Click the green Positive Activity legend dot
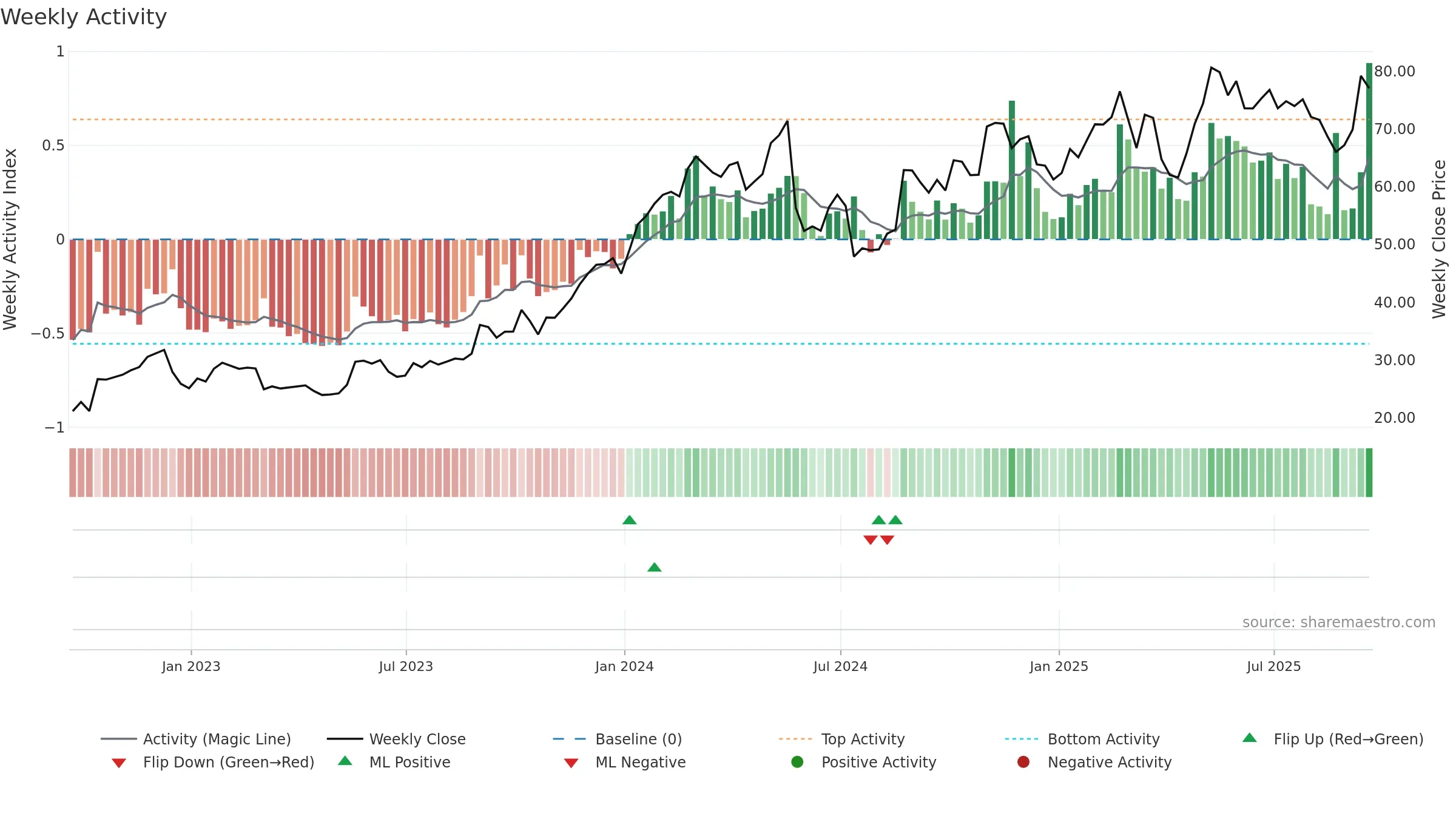This screenshot has height=819, width=1456. click(x=797, y=762)
